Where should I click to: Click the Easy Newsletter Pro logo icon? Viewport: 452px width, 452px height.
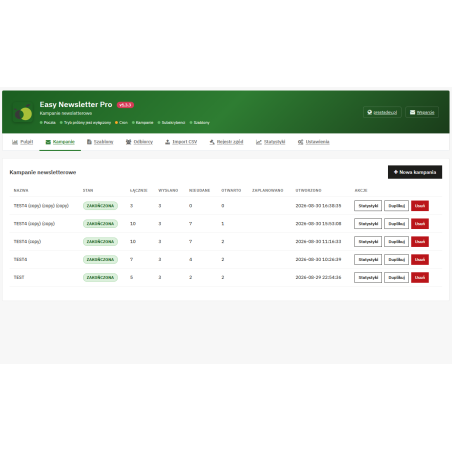(23, 113)
